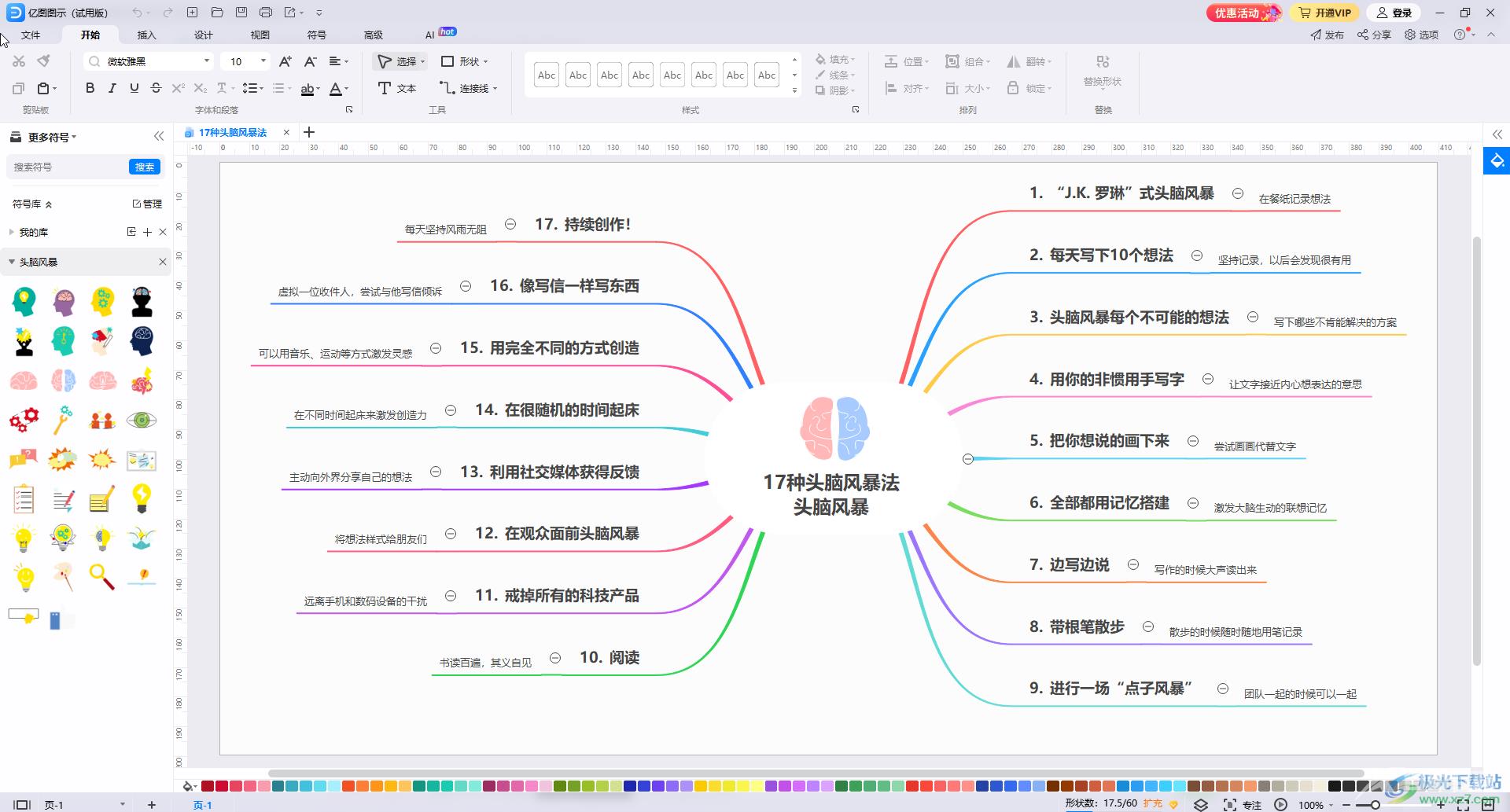Select the central 17种头脑风暴法 topic node
Image resolution: width=1510 pixels, height=812 pixels.
(x=831, y=459)
